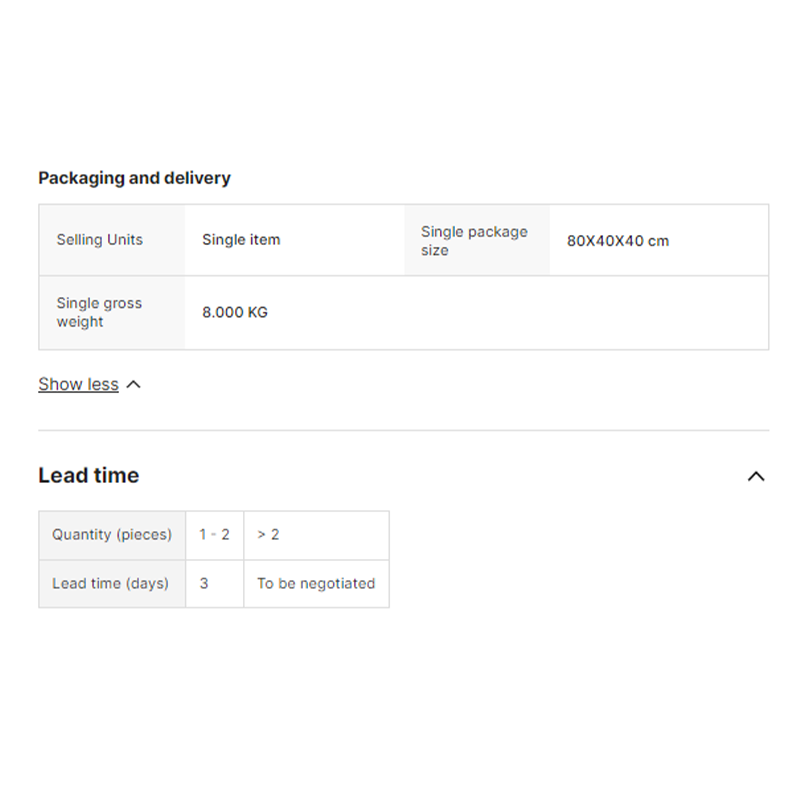
Task: Click the 3 days lead time cell
Action: (204, 583)
